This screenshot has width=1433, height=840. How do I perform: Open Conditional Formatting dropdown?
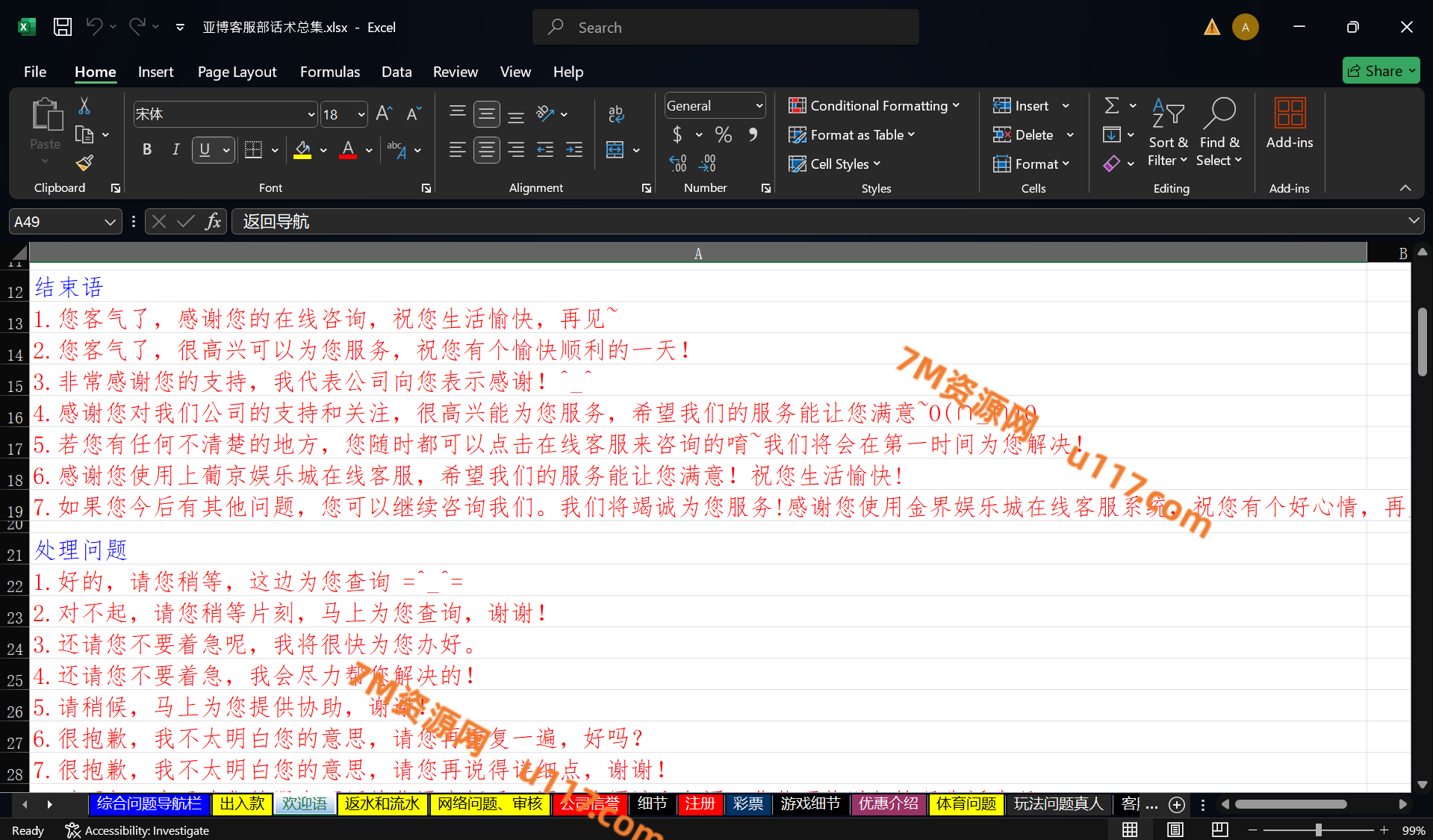click(x=874, y=106)
